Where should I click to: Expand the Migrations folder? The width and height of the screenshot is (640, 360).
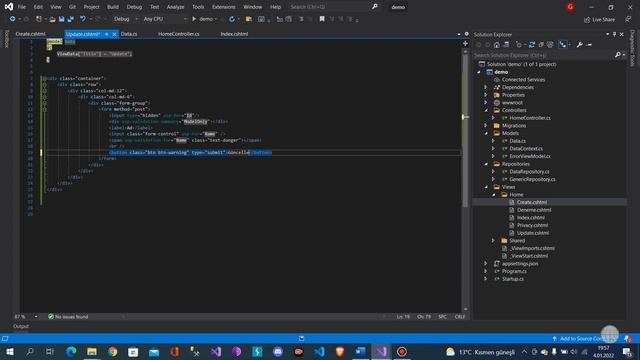click(x=486, y=126)
